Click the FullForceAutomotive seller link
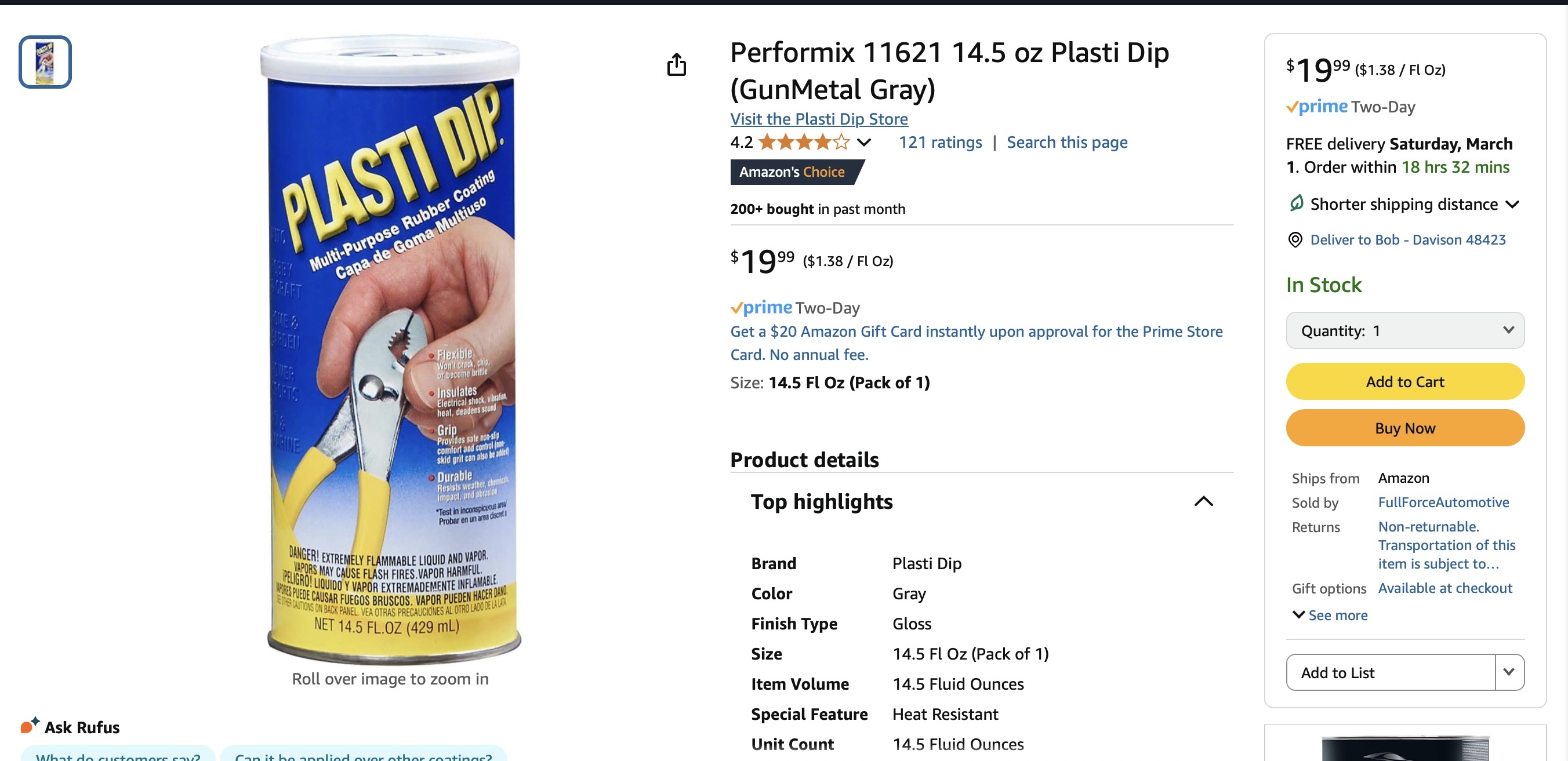 coord(1443,503)
